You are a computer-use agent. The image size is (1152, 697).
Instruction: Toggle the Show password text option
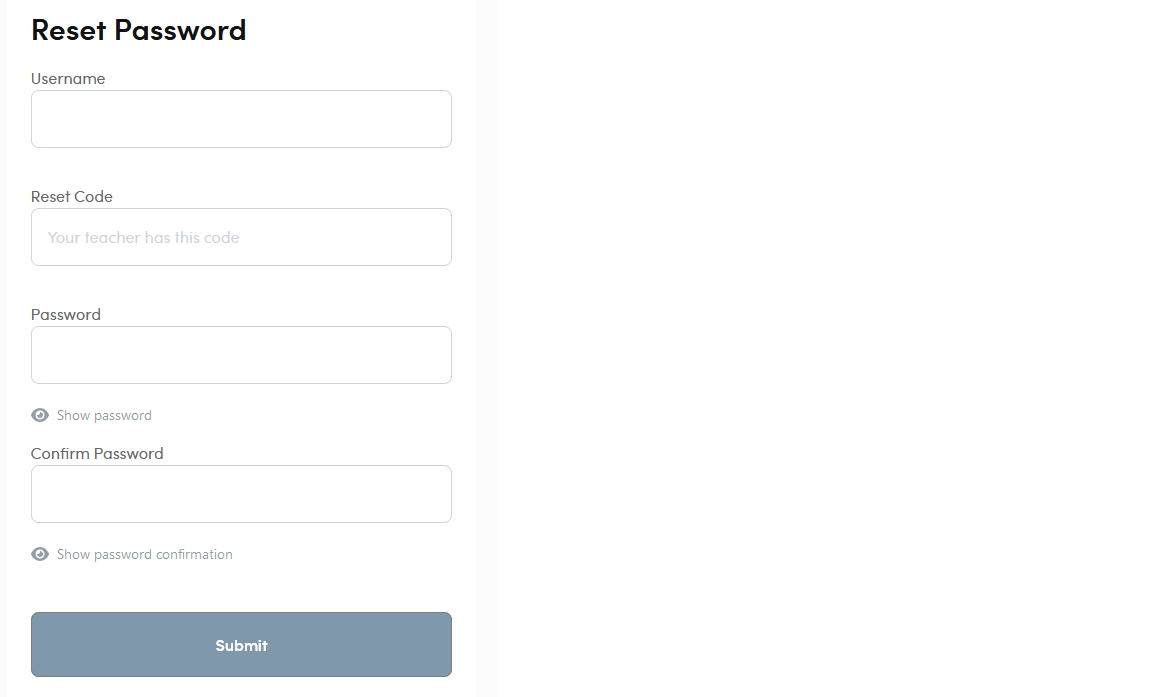(104, 415)
